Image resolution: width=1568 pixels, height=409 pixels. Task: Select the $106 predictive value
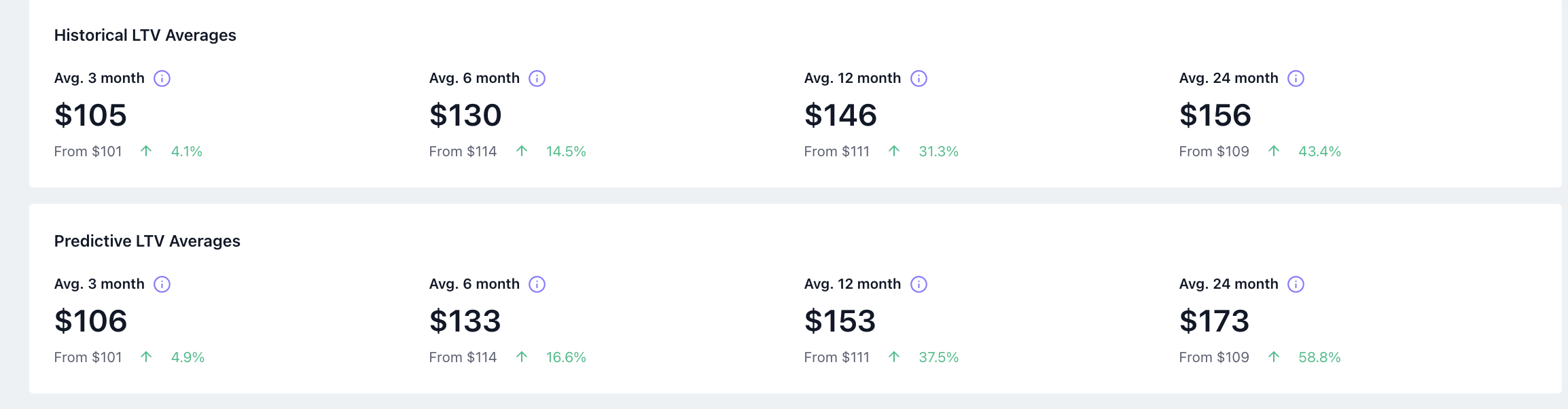tap(90, 321)
